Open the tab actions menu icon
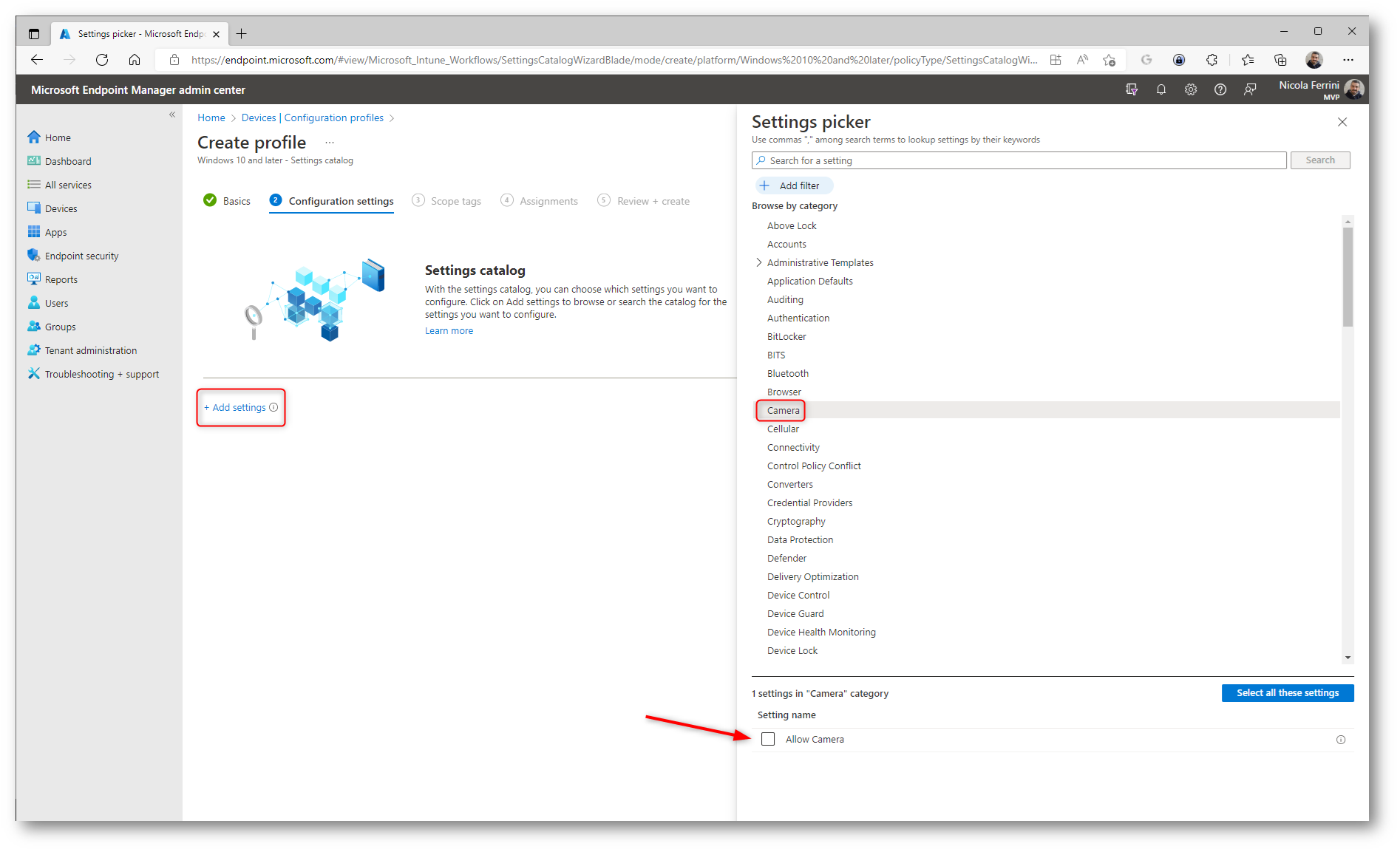1400x852 pixels. coord(34,34)
